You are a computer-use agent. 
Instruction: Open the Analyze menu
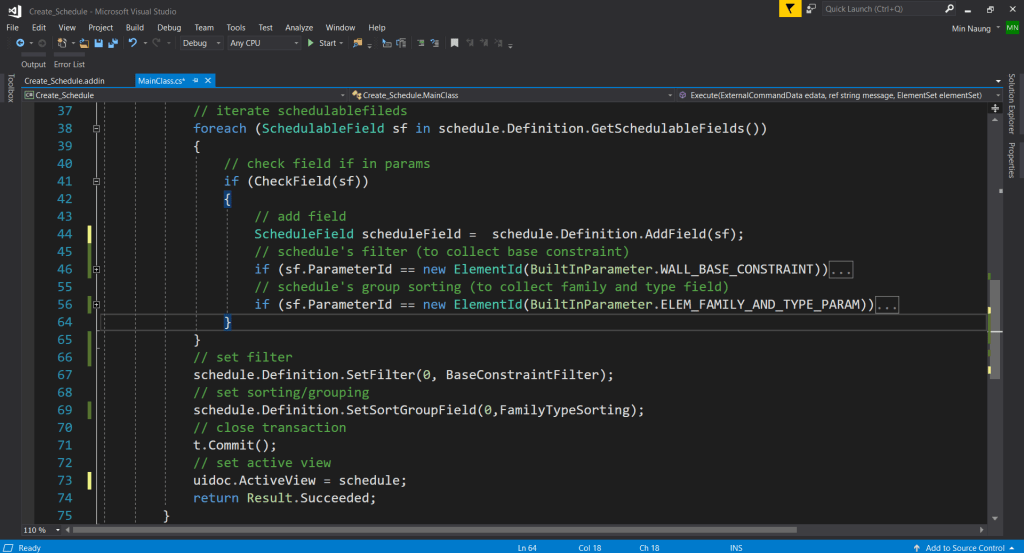tap(298, 27)
